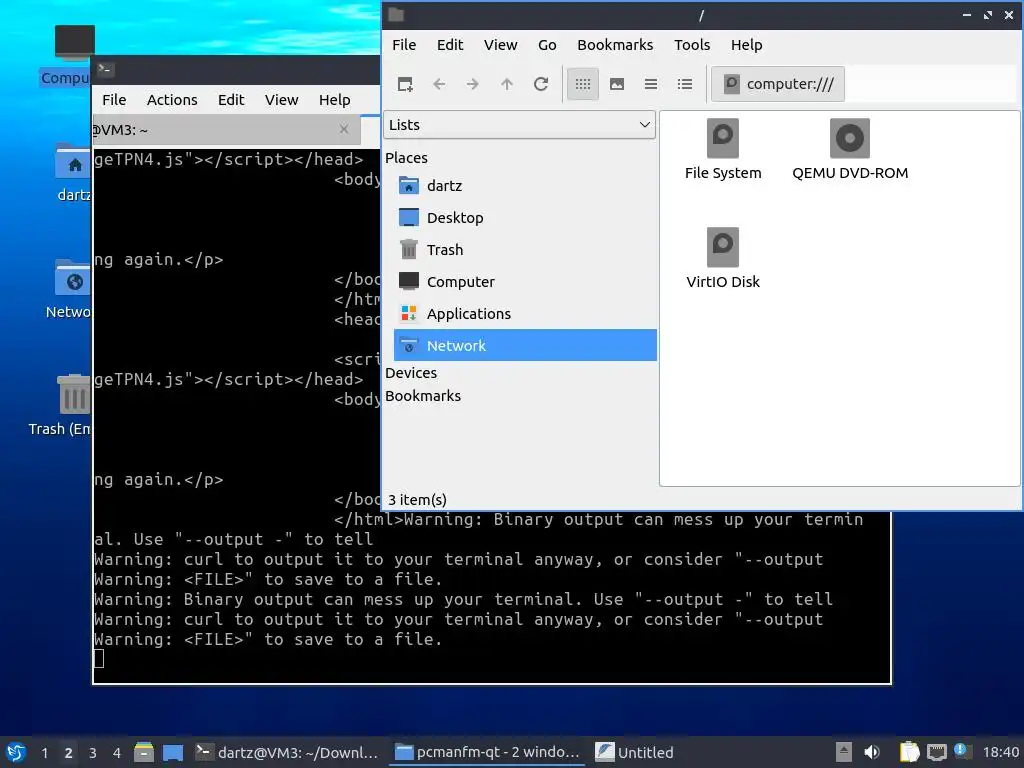Select dartz home in Places

pyautogui.click(x=525, y=185)
